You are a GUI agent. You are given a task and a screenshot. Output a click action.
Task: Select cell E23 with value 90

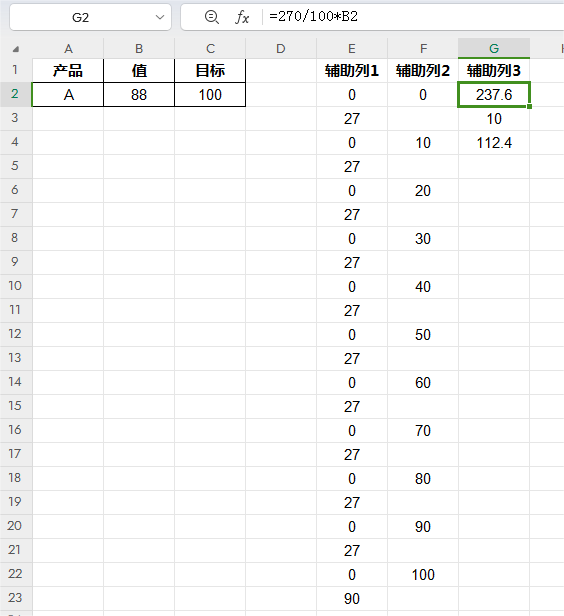tap(352, 599)
